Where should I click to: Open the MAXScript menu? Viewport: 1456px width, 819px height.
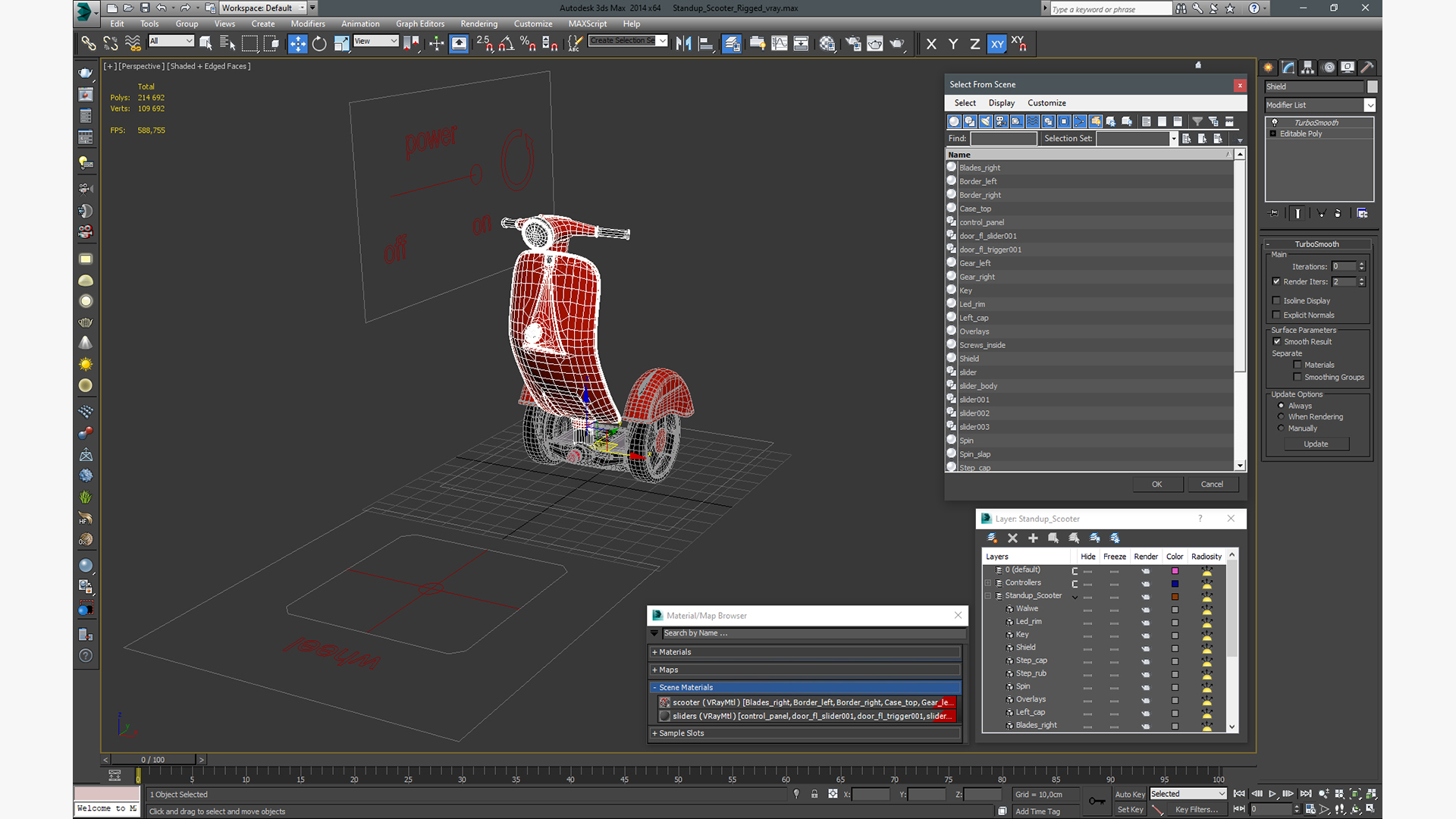click(x=588, y=24)
